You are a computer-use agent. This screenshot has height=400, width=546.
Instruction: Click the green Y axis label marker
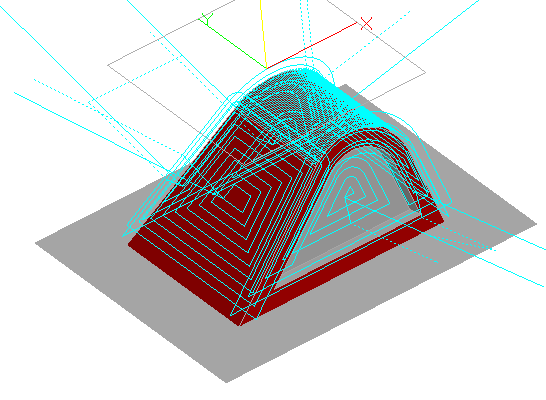[207, 19]
